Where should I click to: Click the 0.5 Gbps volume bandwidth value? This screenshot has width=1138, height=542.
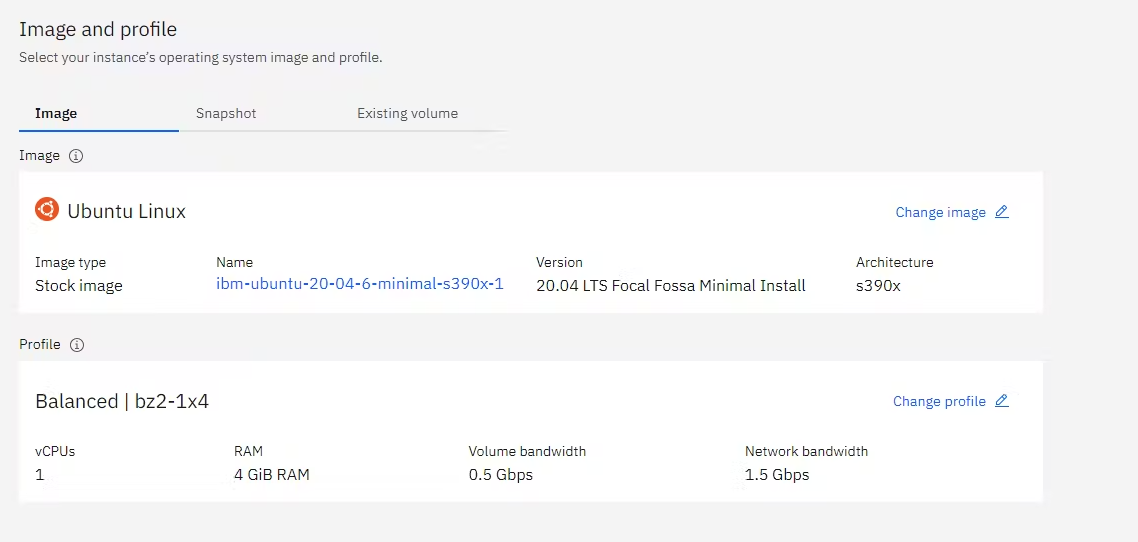coord(501,475)
